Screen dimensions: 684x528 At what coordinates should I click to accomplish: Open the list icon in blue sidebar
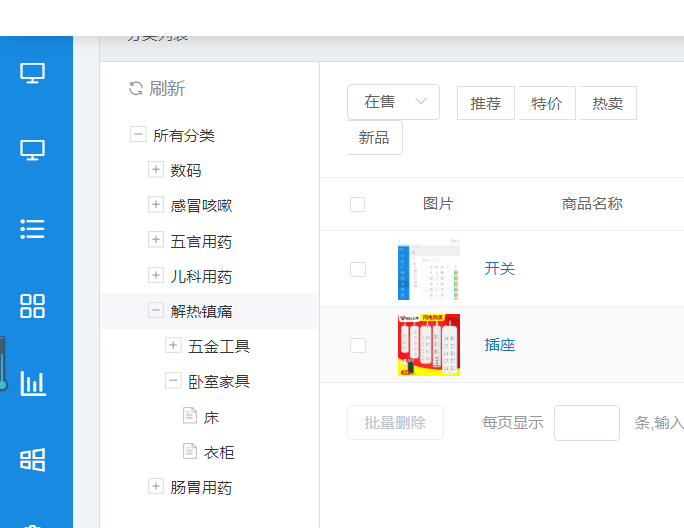pos(33,229)
